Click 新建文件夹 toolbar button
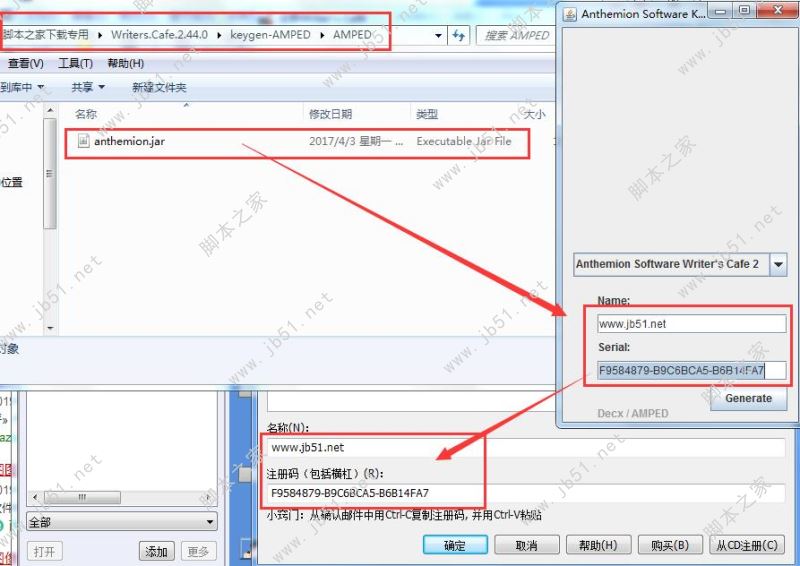 point(159,87)
